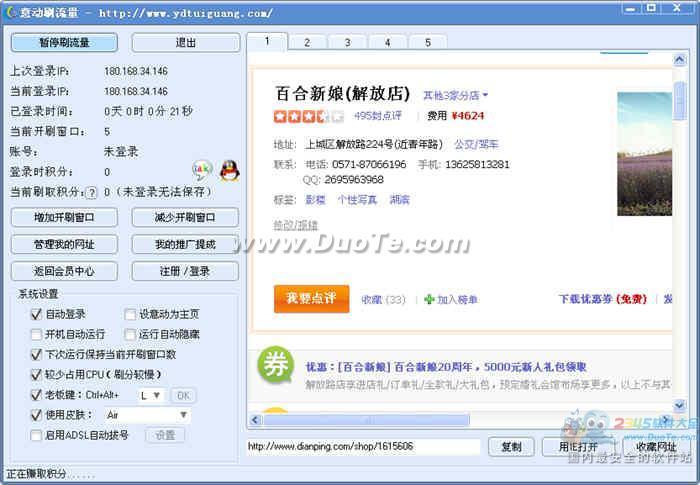Click the vertical scrollbar in browser panel

[680, 250]
